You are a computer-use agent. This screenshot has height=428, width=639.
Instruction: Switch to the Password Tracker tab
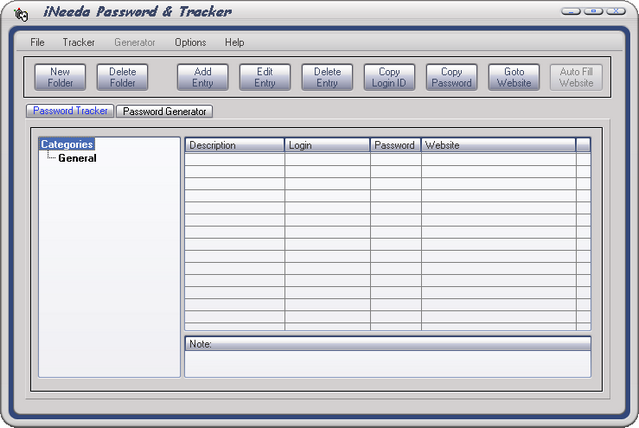pos(70,111)
